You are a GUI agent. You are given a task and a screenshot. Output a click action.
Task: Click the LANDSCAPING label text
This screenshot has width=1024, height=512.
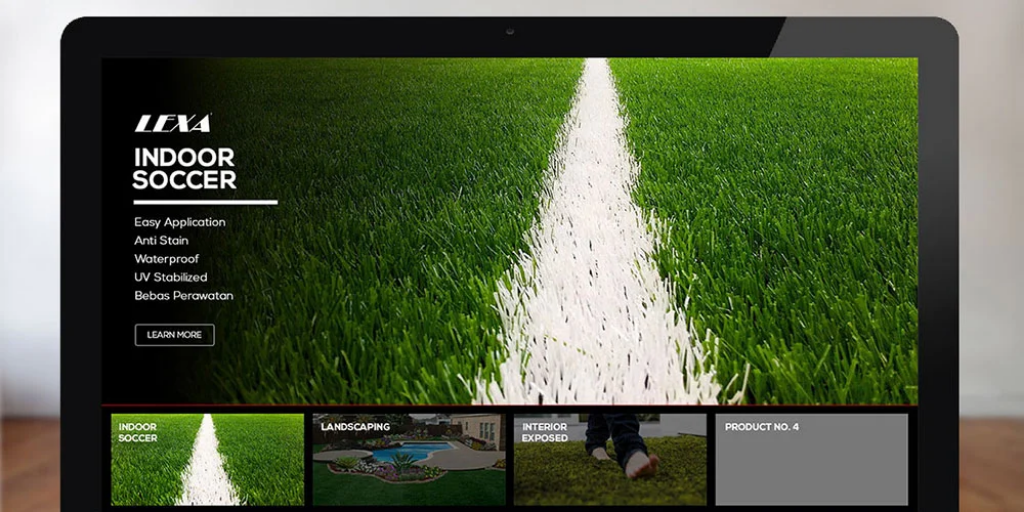tap(355, 427)
